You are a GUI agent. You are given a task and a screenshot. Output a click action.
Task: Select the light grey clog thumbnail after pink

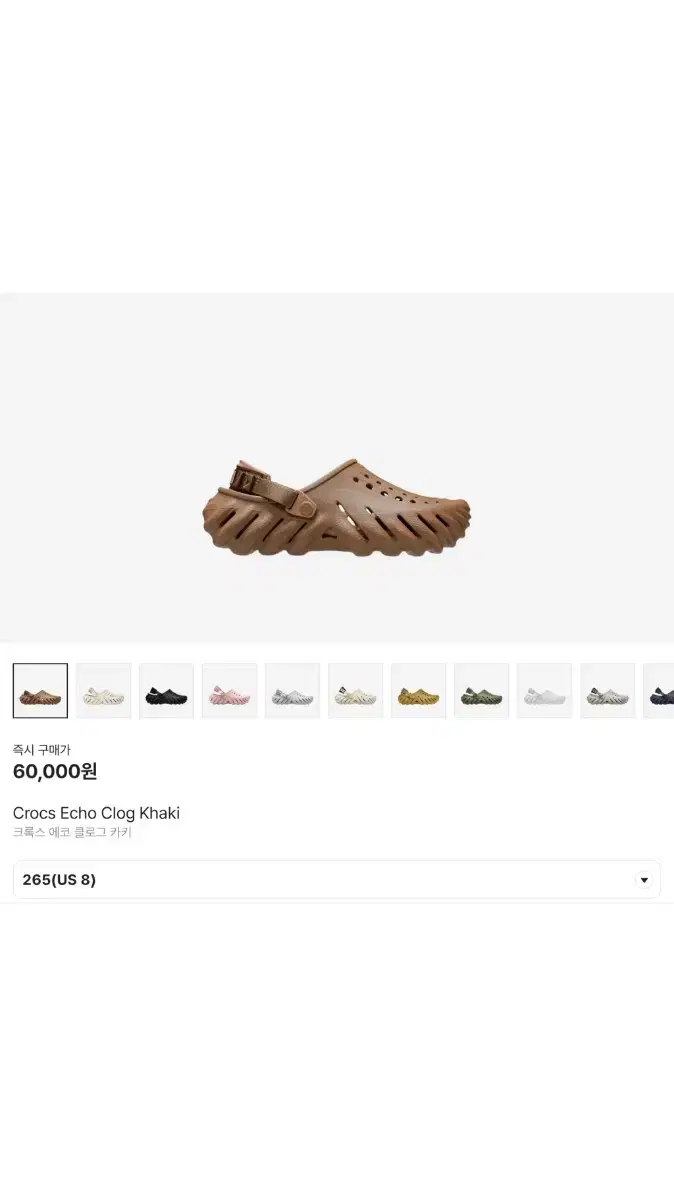[x=292, y=691]
